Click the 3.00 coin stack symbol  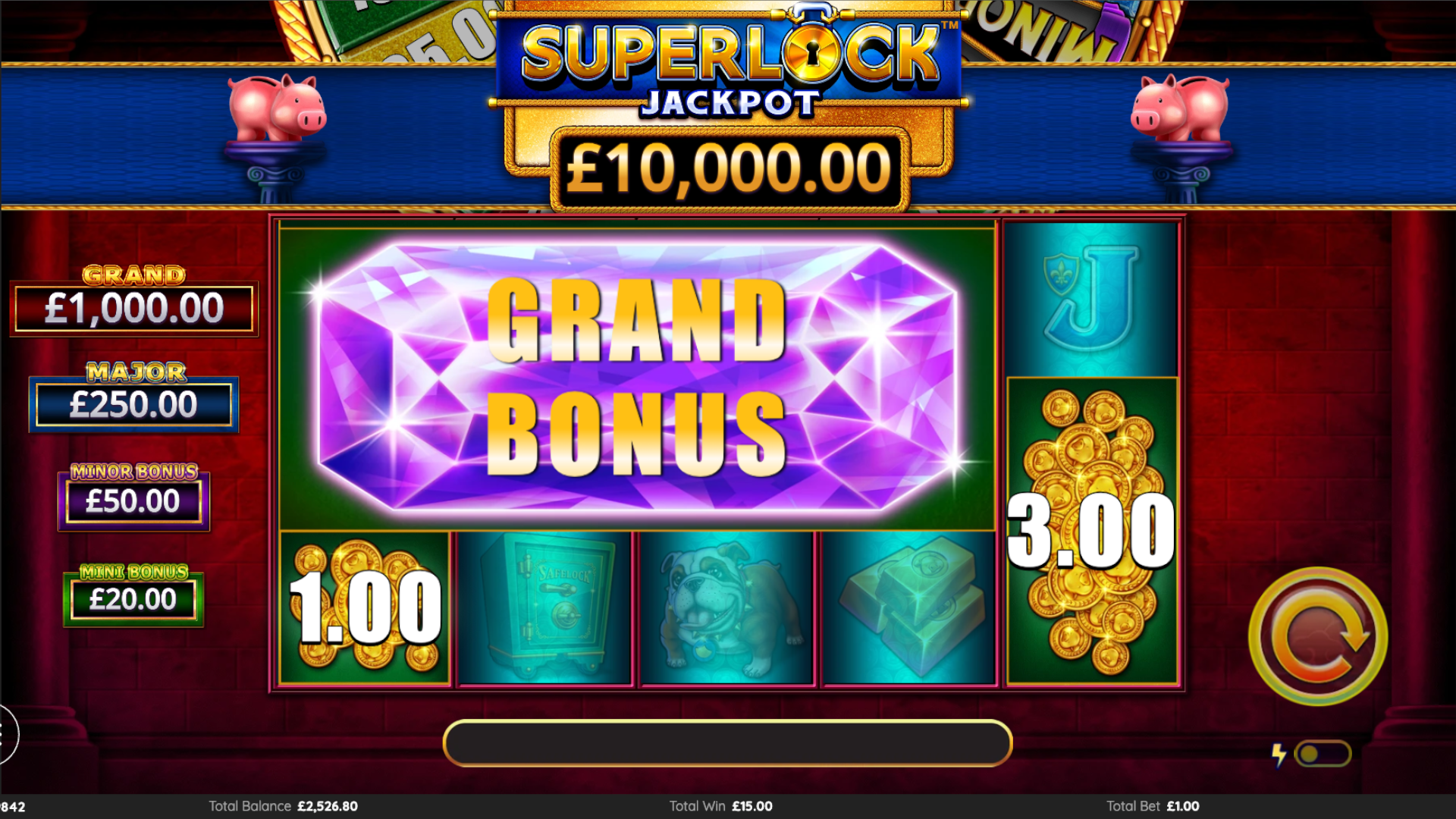tap(1092, 531)
